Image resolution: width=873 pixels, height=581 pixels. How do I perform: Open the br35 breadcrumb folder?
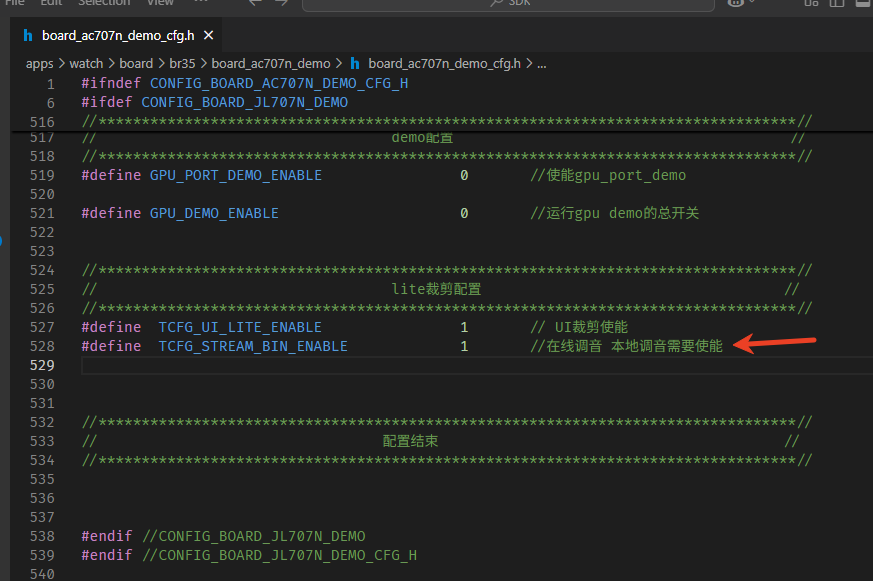[182, 64]
